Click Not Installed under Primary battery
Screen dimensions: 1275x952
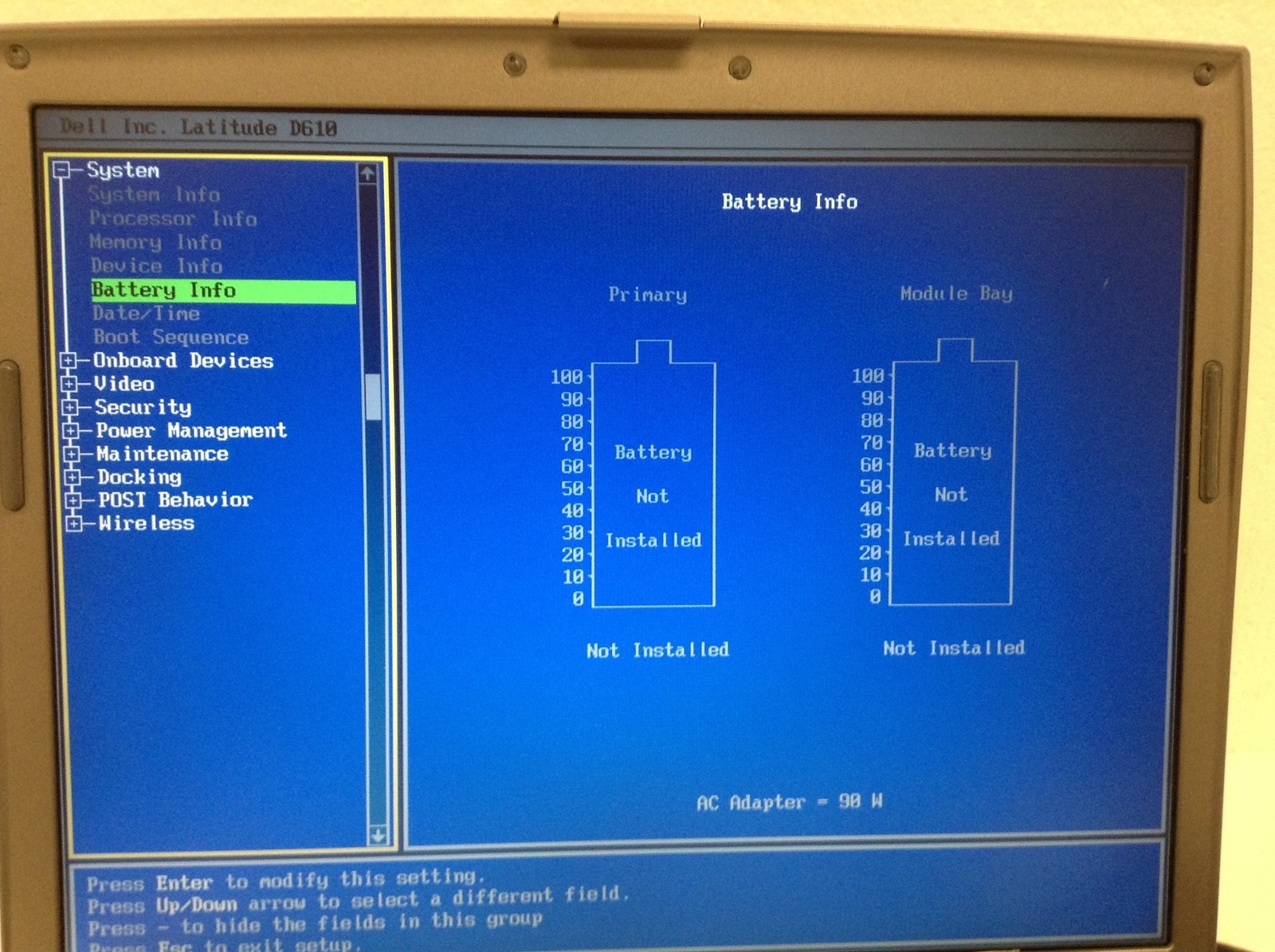(657, 650)
